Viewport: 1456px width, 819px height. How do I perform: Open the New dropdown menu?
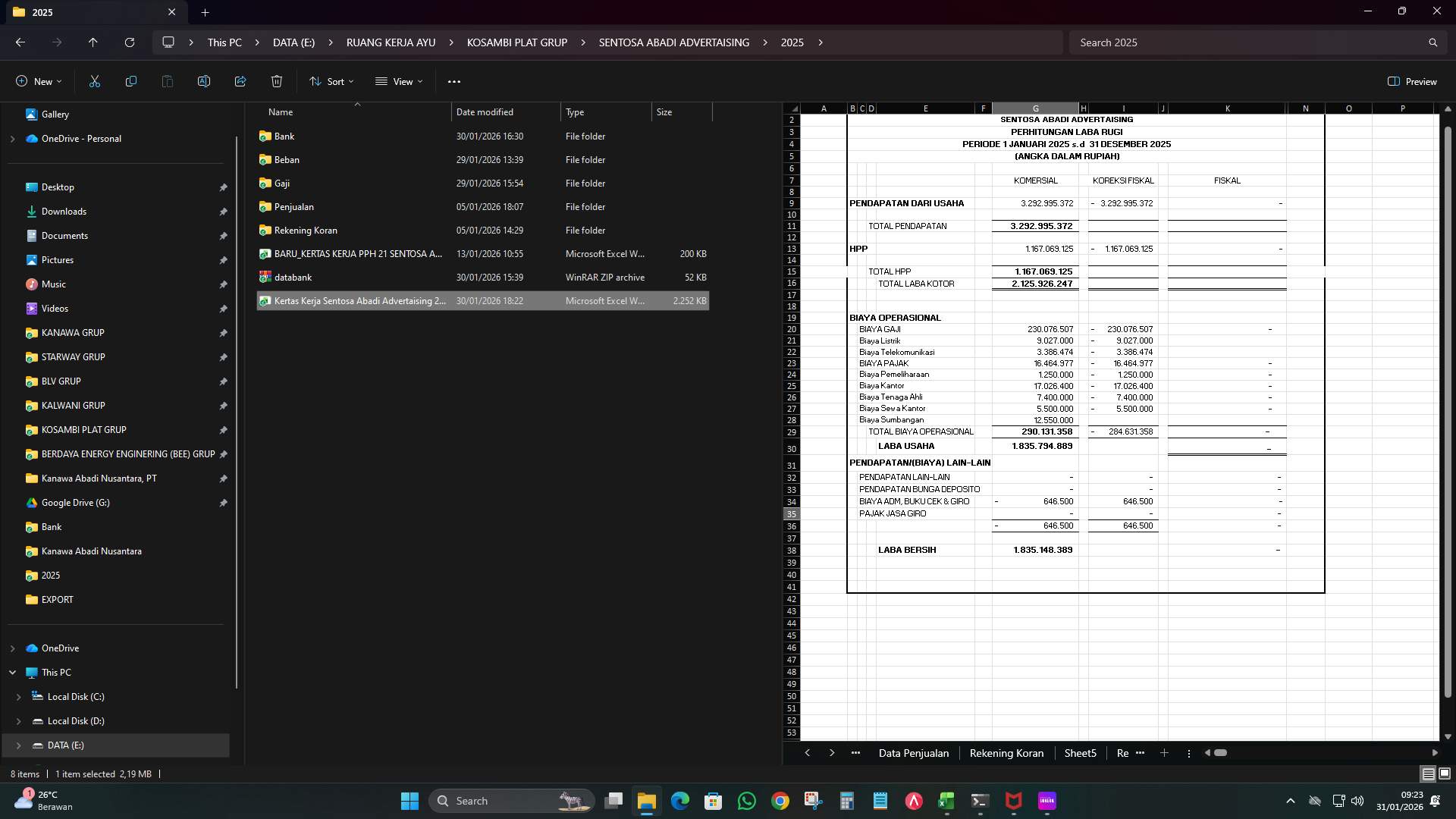38,81
